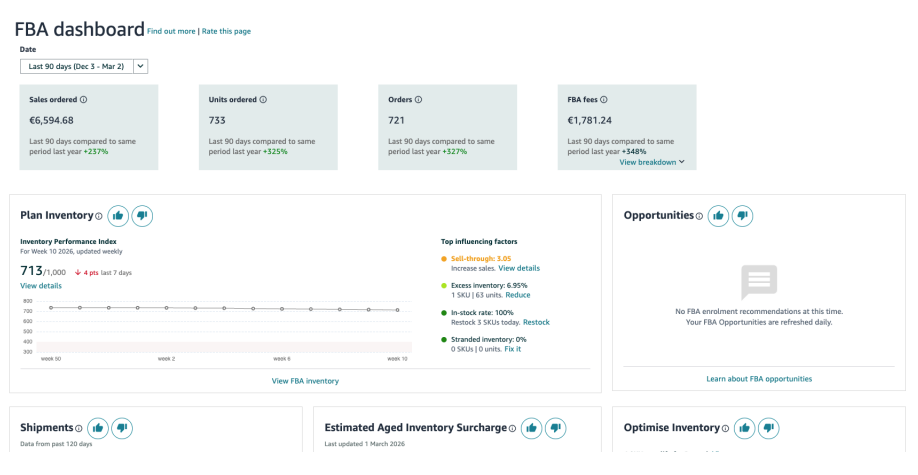Open the Rate this page link

tap(226, 32)
